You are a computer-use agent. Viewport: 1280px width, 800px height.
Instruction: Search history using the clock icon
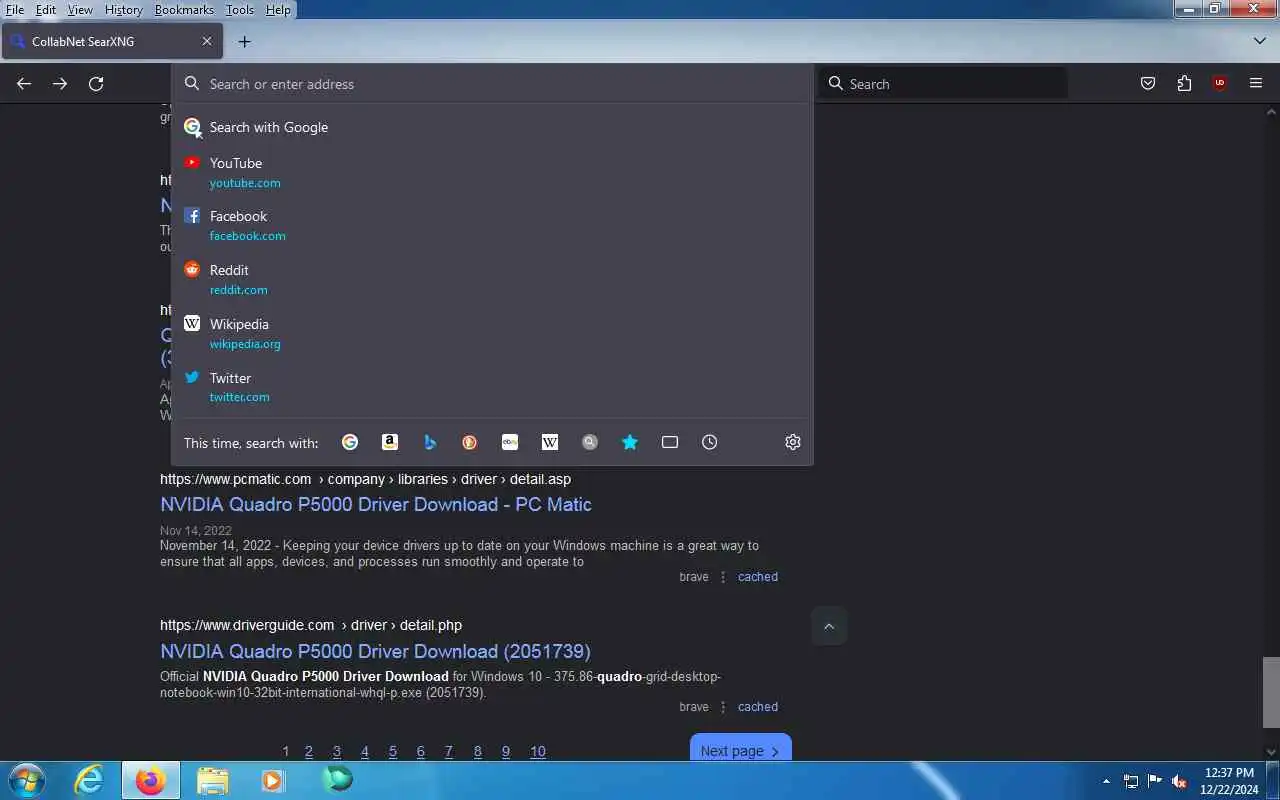(x=710, y=442)
